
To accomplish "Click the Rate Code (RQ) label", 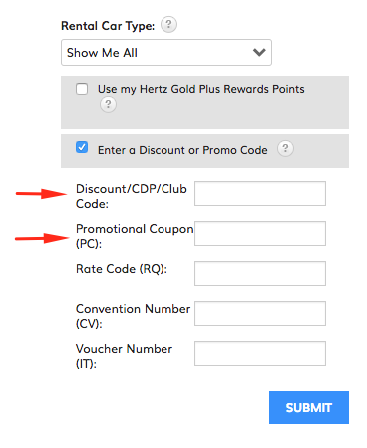I will pyautogui.click(x=121, y=269).
